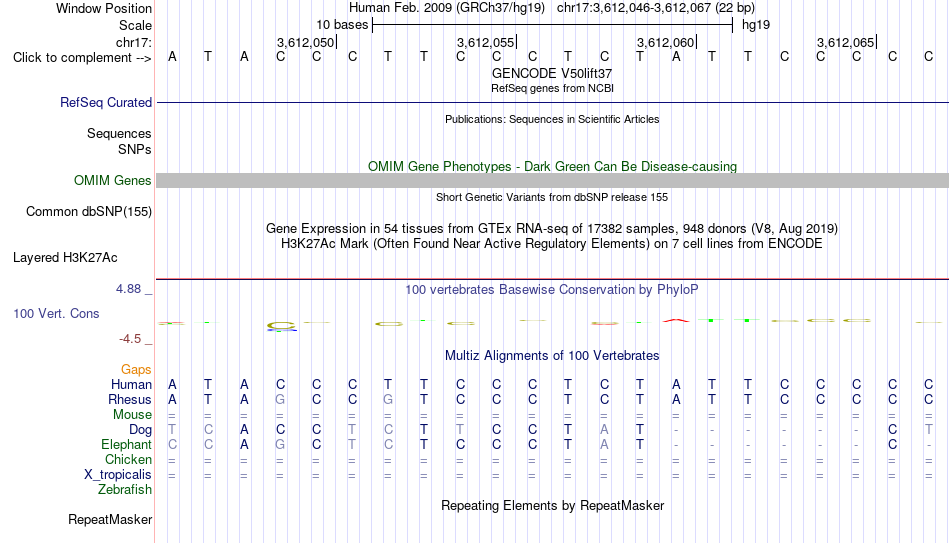Select the Elephant species label
The image size is (950, 543).
click(x=126, y=445)
